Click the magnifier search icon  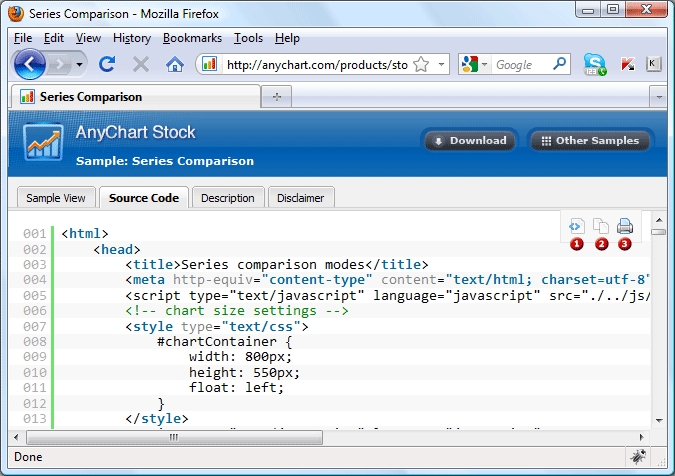560,64
